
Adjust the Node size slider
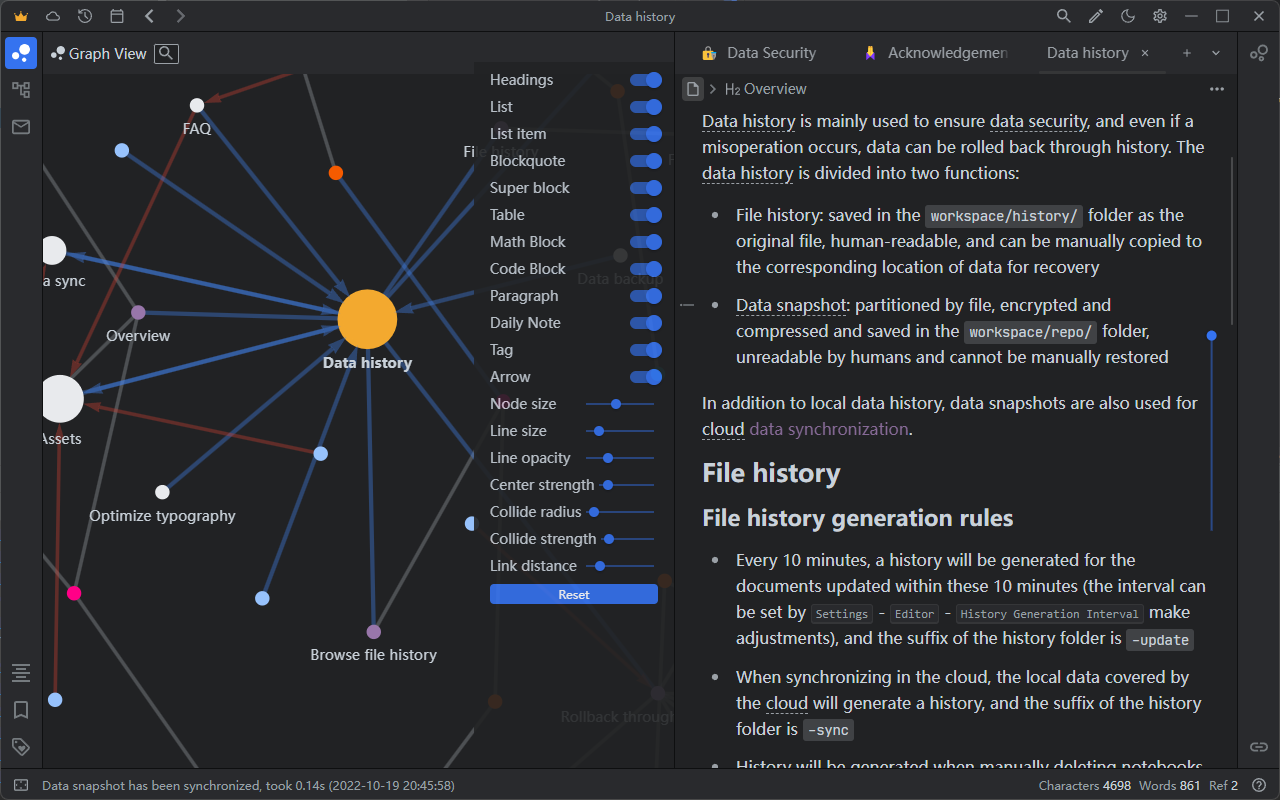pyautogui.click(x=616, y=404)
